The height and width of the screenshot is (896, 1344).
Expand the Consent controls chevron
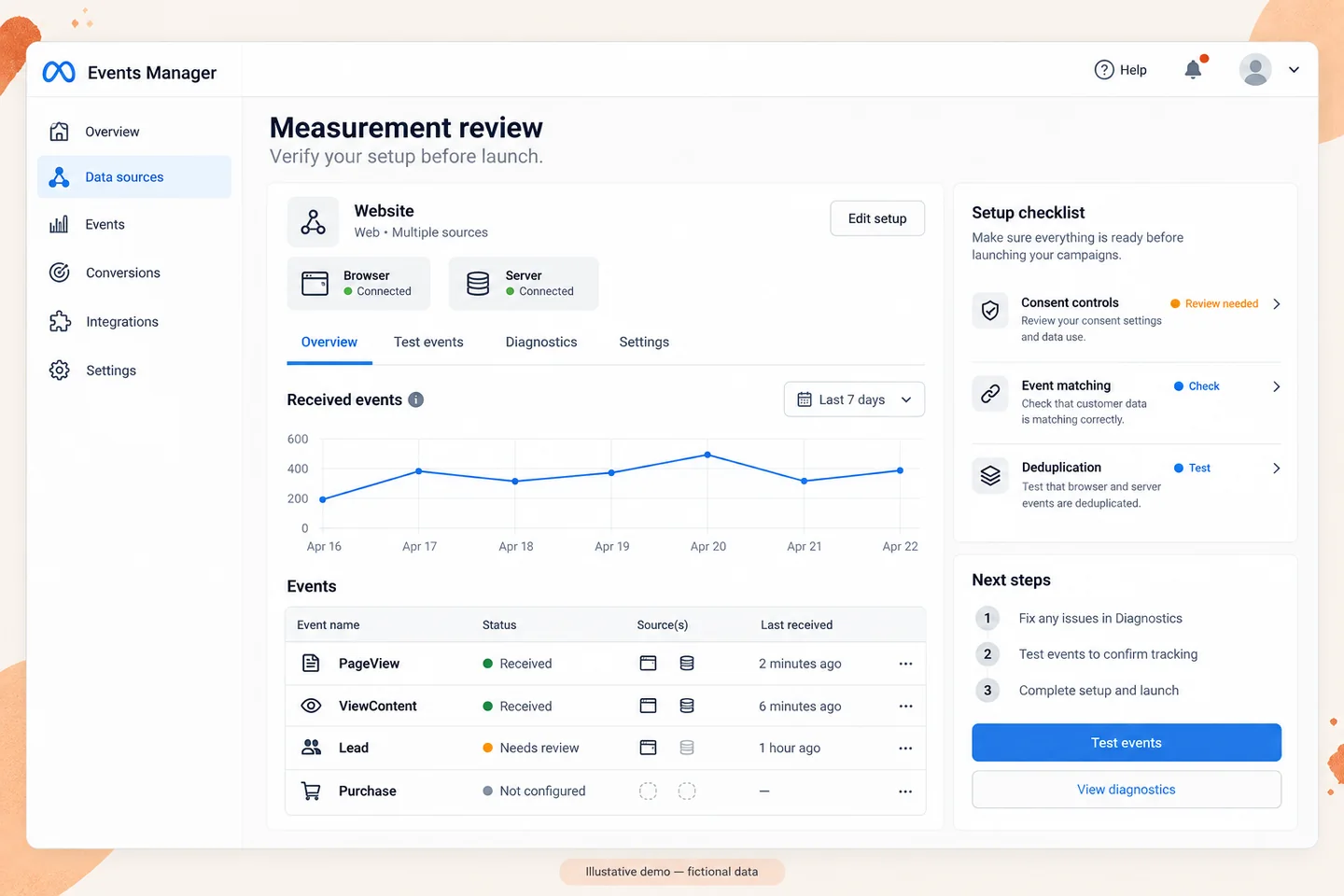click(x=1276, y=304)
